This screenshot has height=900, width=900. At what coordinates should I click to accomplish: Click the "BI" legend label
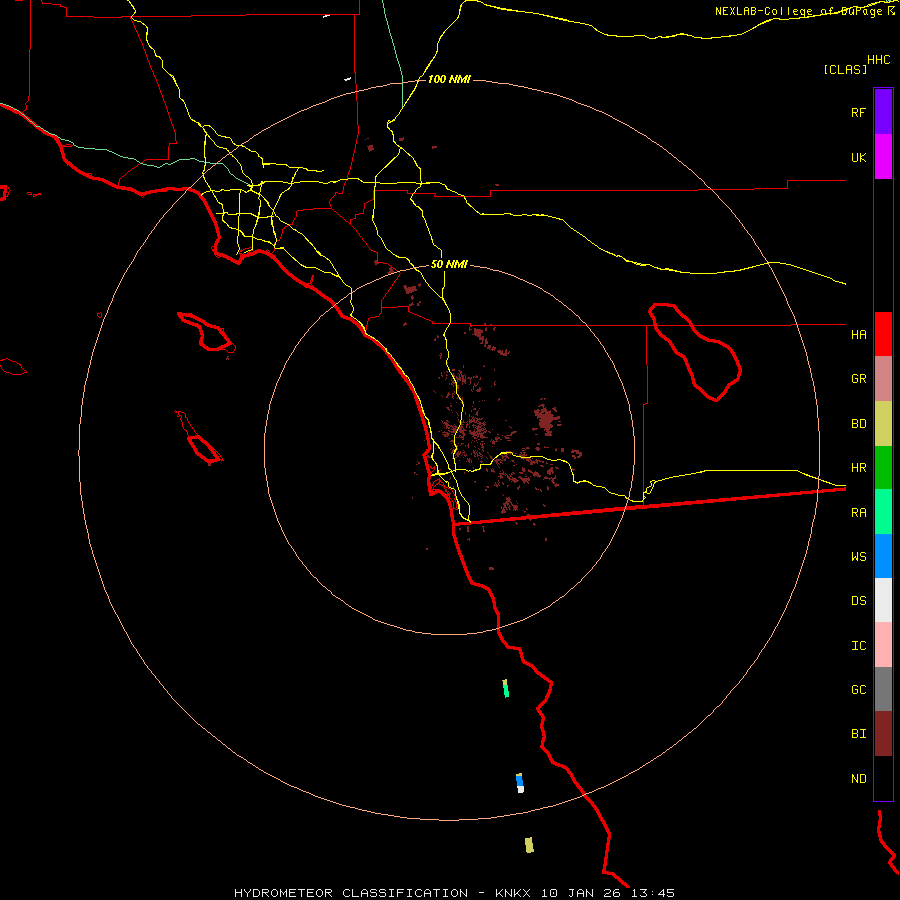coord(858,734)
